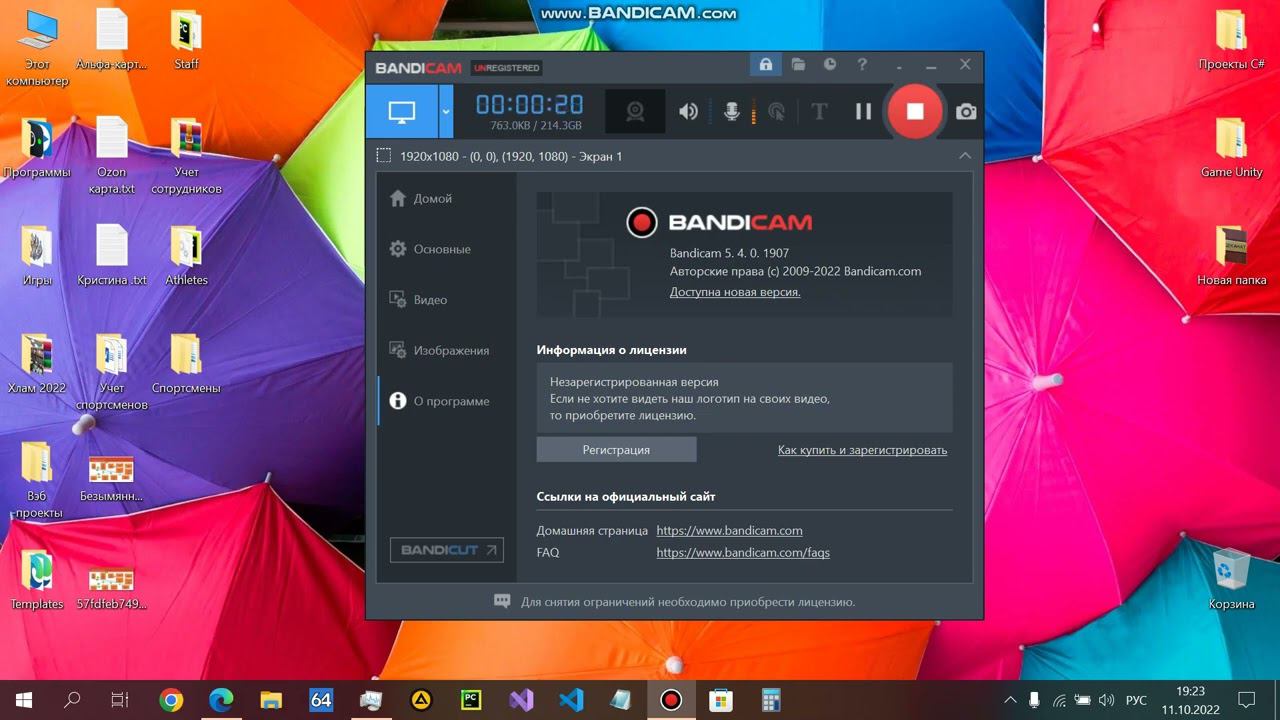1280x720 pixels.
Task: Take a screenshot with camera icon
Action: [966, 111]
